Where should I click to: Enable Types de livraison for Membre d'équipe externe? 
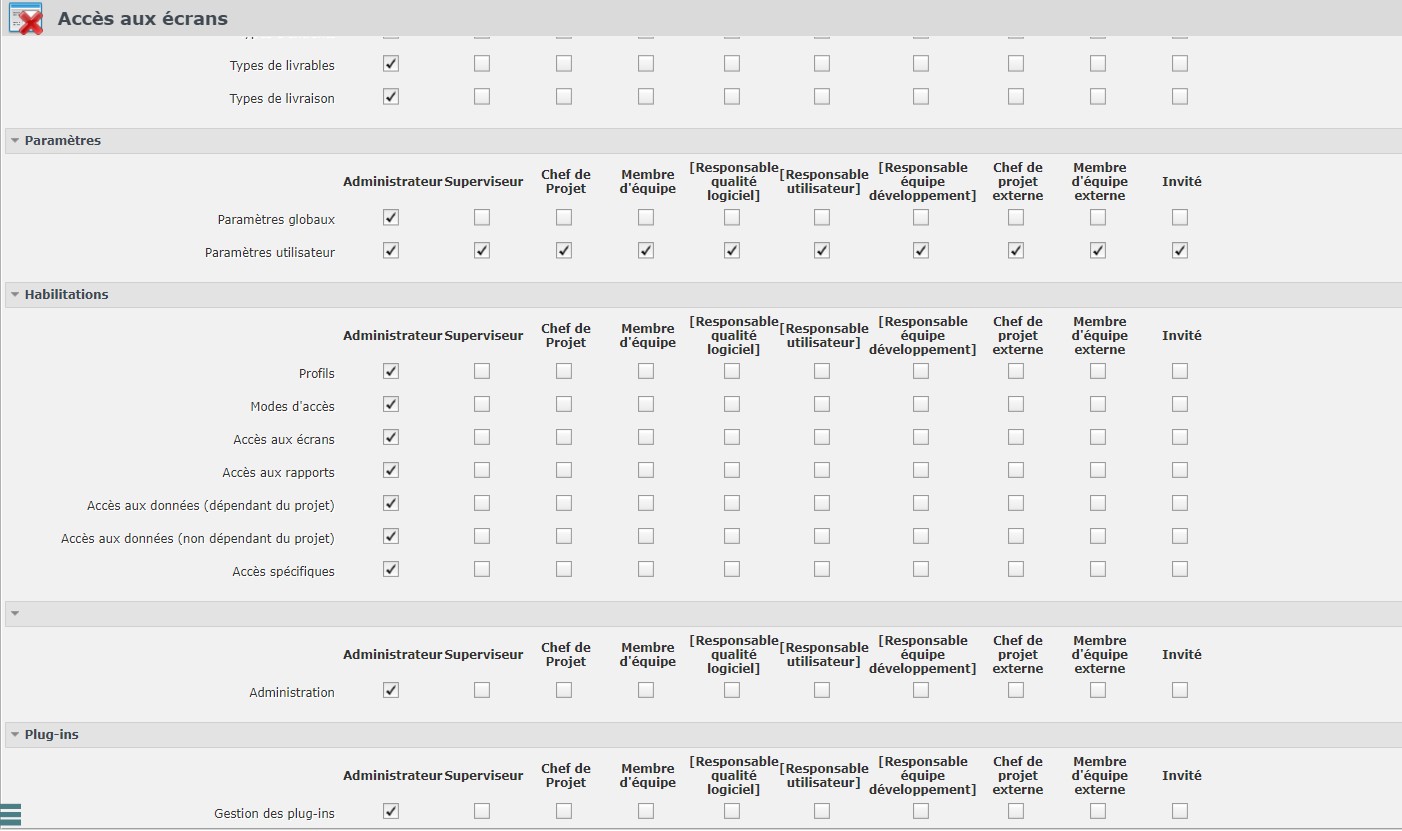[x=1098, y=96]
